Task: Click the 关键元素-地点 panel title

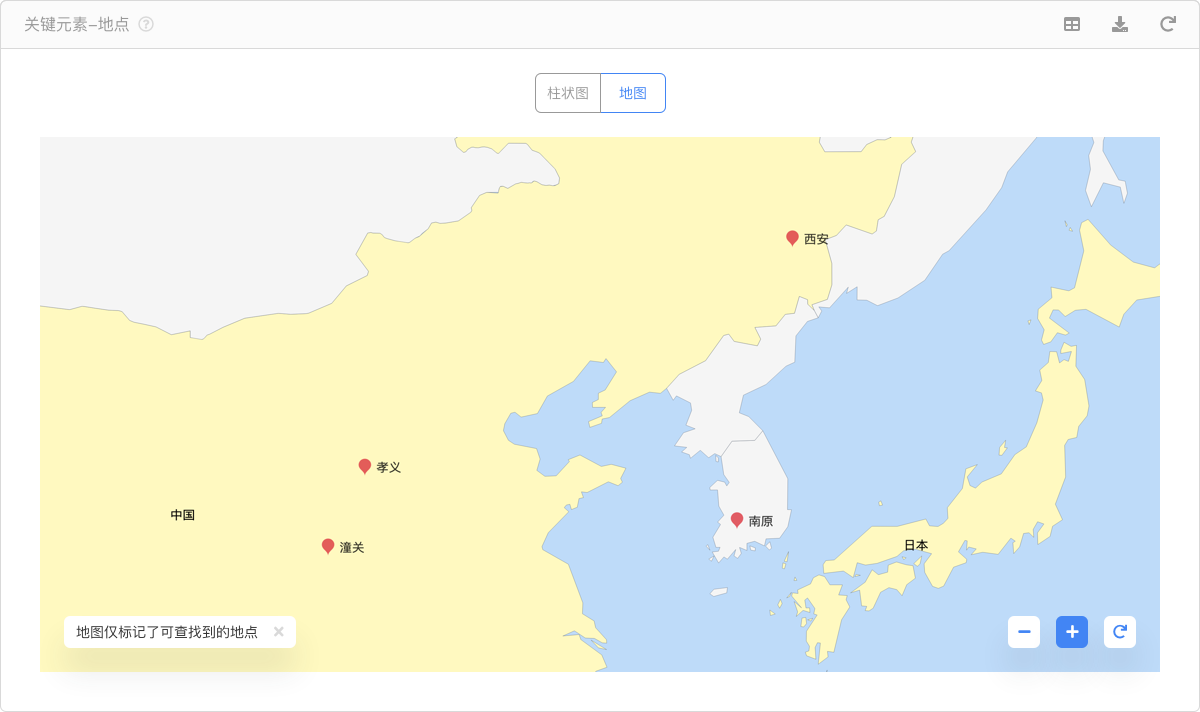Action: 77,24
